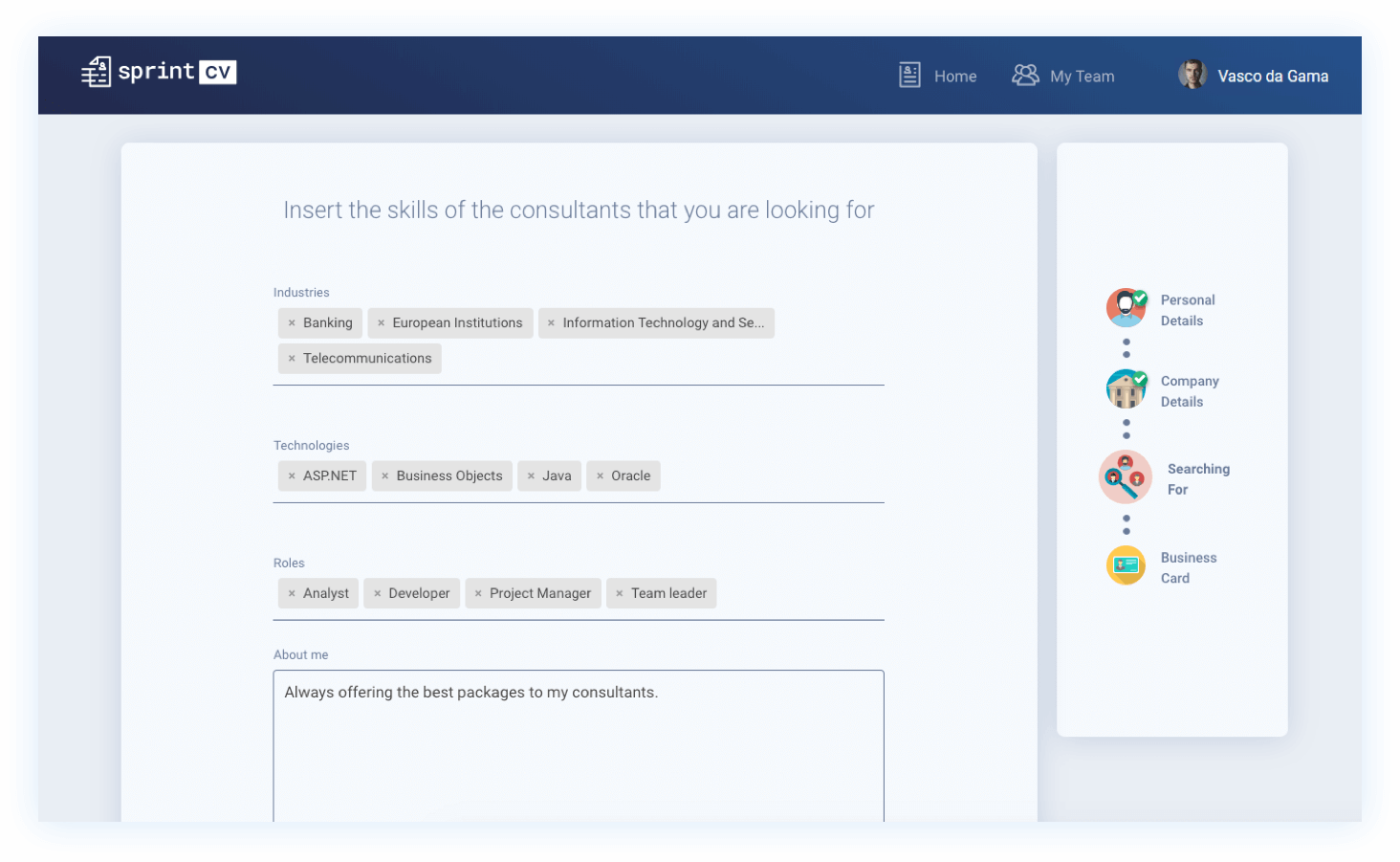Select the Company Details building icon
Image resolution: width=1400 pixels, height=862 pixels.
1126,388
